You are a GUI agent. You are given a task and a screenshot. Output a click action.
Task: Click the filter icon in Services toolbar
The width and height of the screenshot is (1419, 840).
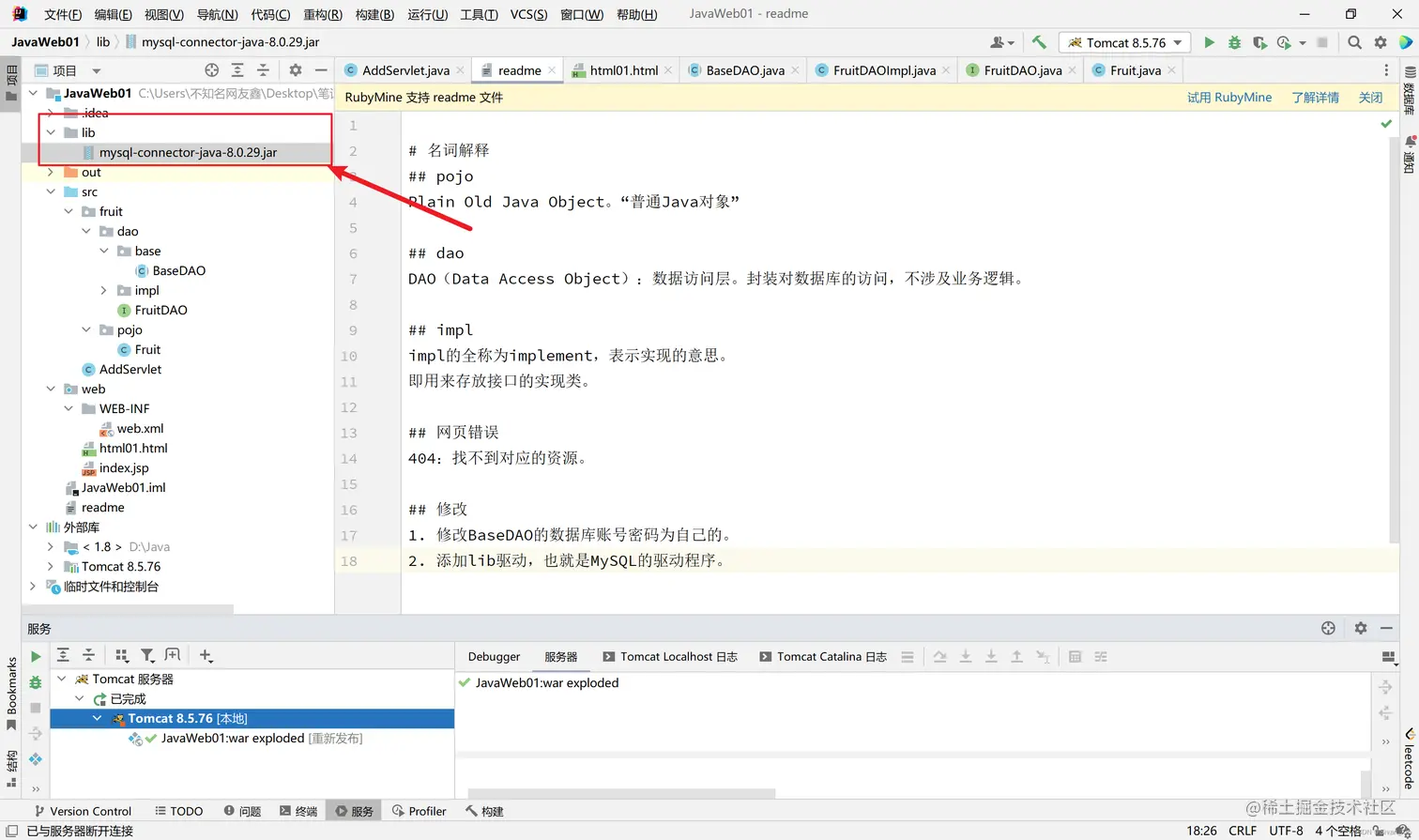tap(147, 656)
